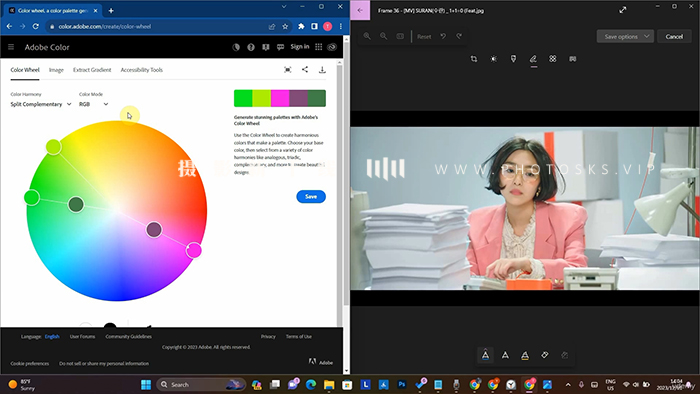Viewport: 700px width, 394px height.
Task: Open the Adobe apps grid icon
Action: [x=318, y=47]
